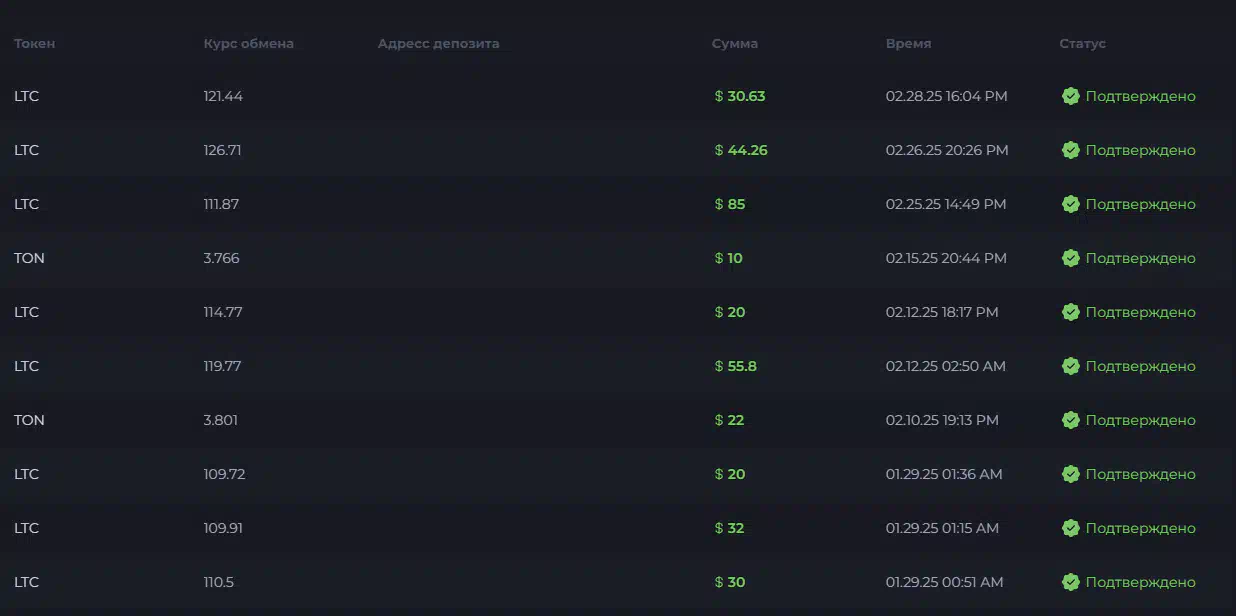Click exchange rate 111.87
The height and width of the screenshot is (616, 1236).
tap(221, 204)
